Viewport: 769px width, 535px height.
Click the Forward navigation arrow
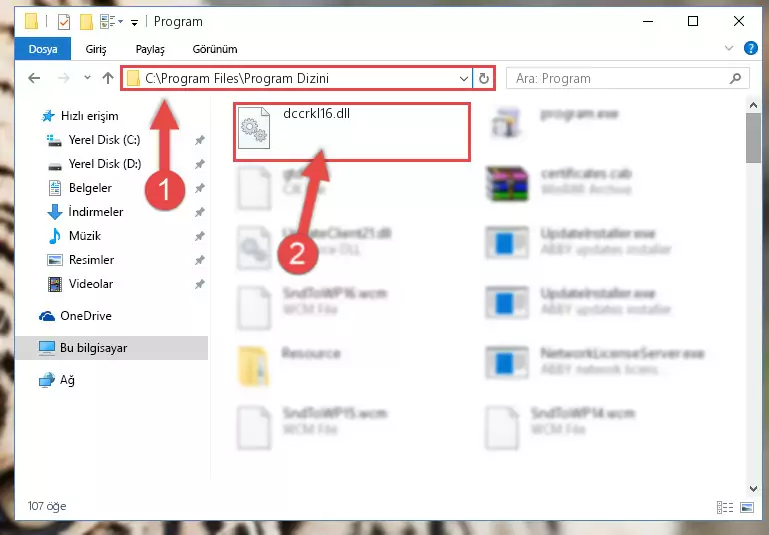(64, 78)
